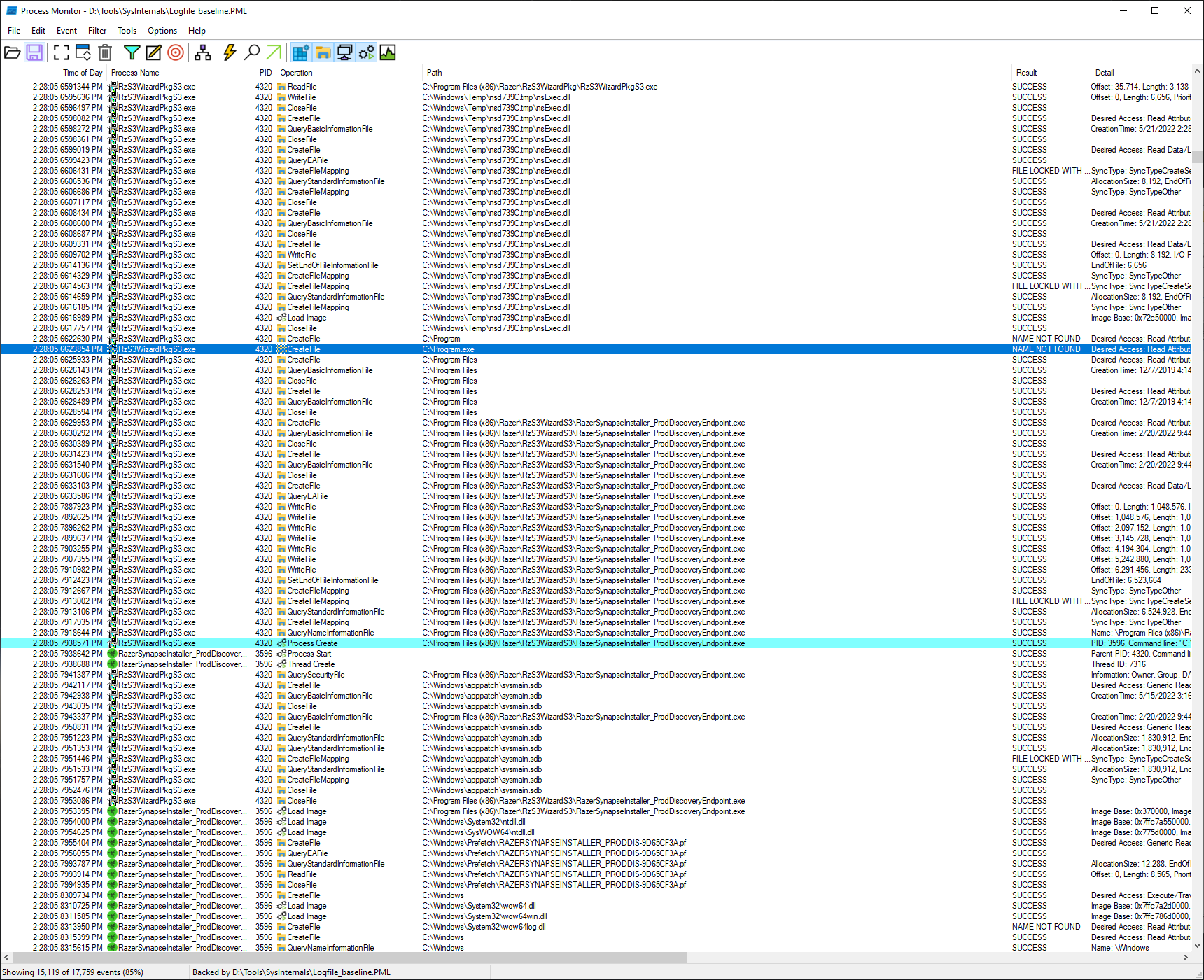The width and height of the screenshot is (1204, 980).
Task: Select the Thread Create event row
Action: (596, 664)
